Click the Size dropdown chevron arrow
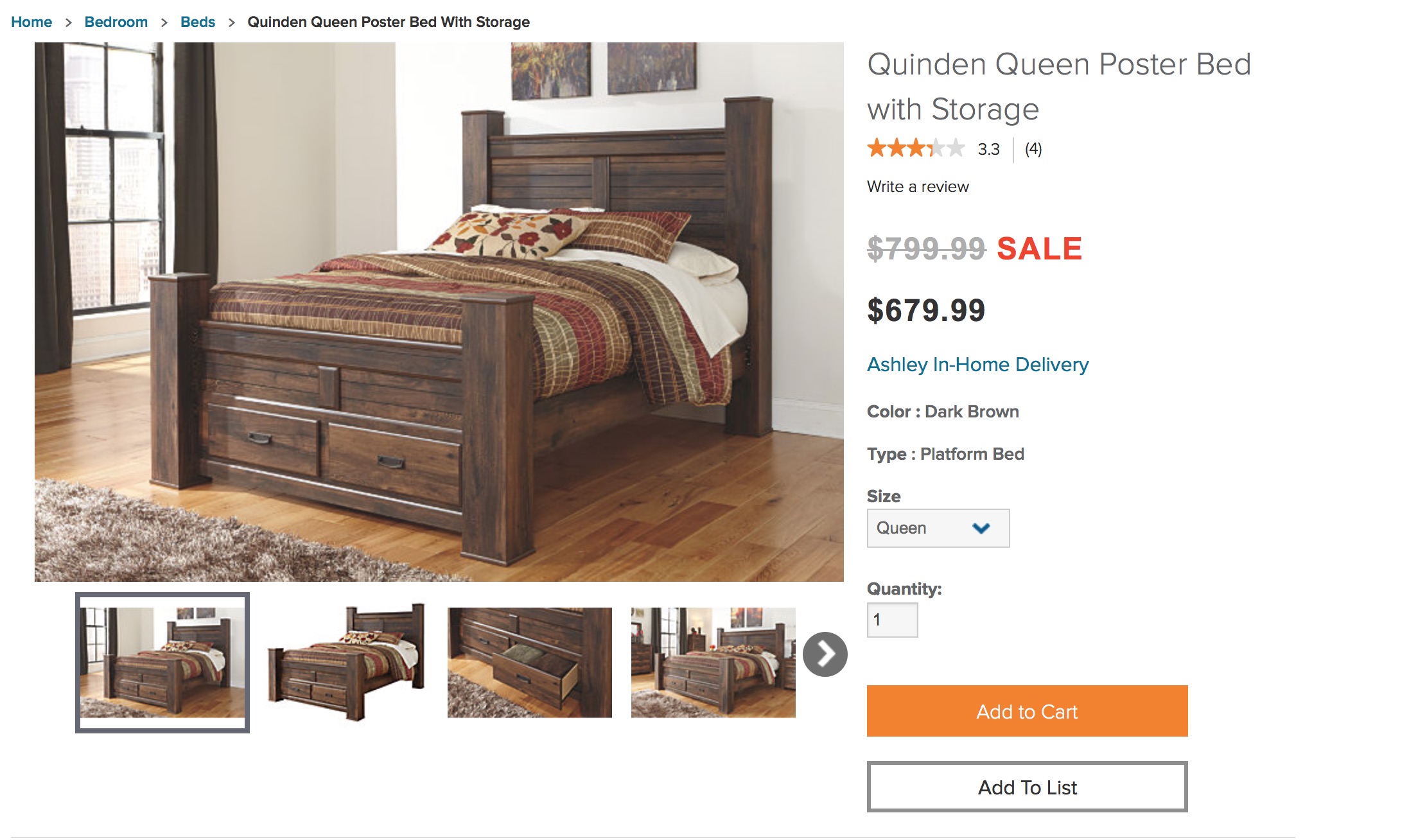Viewport: 1409px width, 840px height. point(981,528)
